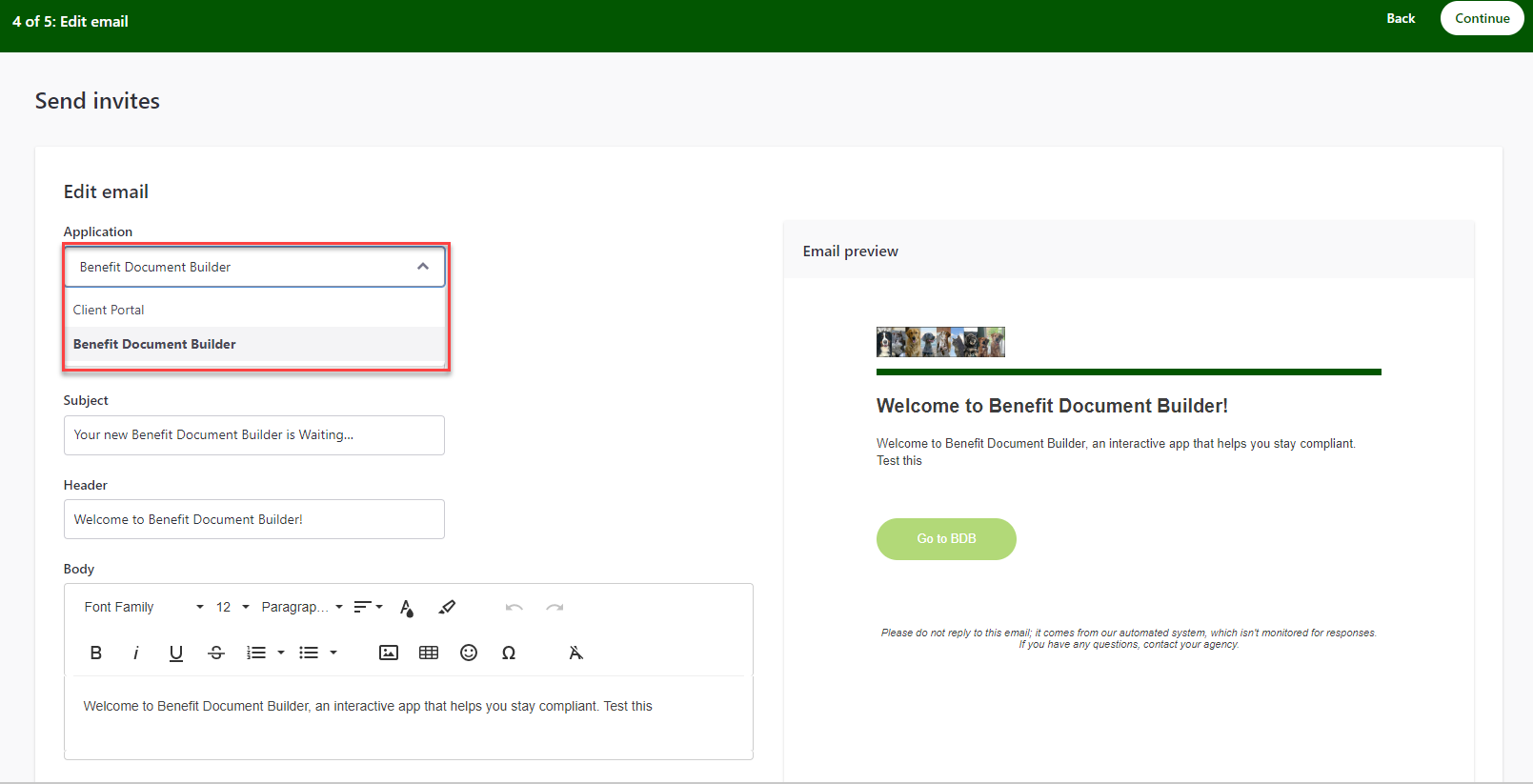The image size is (1533, 784).
Task: Click the Go to BDB preview button
Action: (x=946, y=539)
